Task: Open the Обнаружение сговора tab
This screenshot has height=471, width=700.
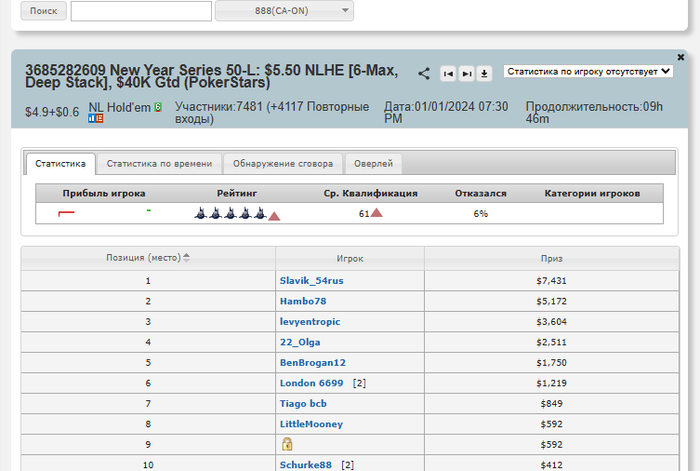Action: pos(283,164)
